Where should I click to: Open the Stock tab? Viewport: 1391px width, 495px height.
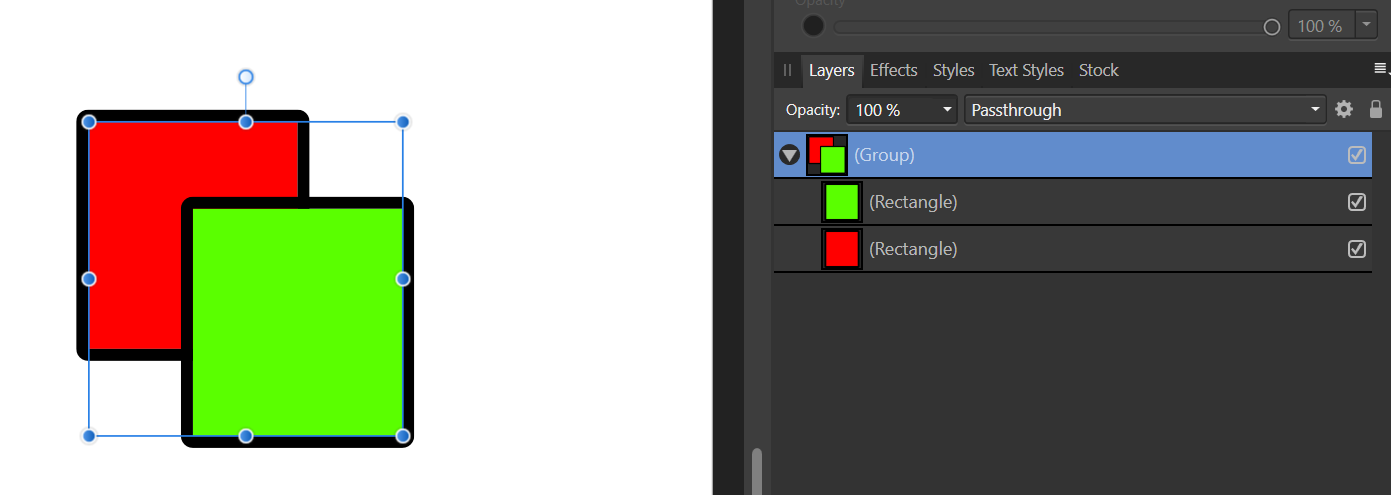pyautogui.click(x=1098, y=70)
